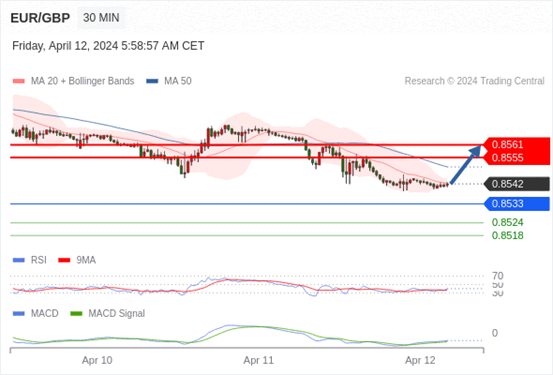Select the green 0.8518 support label
Screen dimensions: 553x375
pos(508,236)
